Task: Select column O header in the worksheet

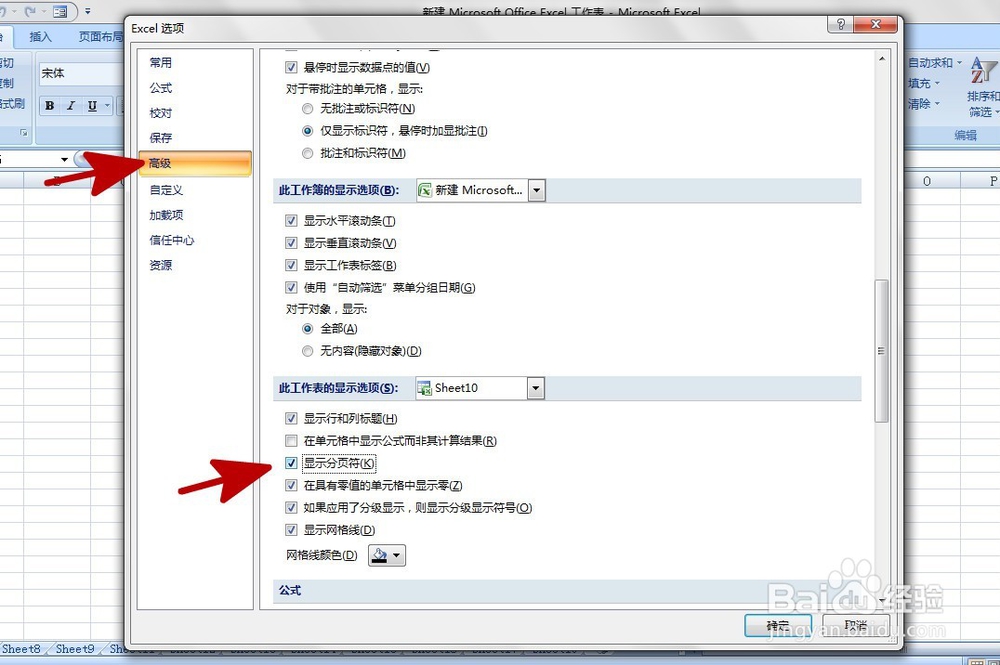Action: pyautogui.click(x=926, y=181)
